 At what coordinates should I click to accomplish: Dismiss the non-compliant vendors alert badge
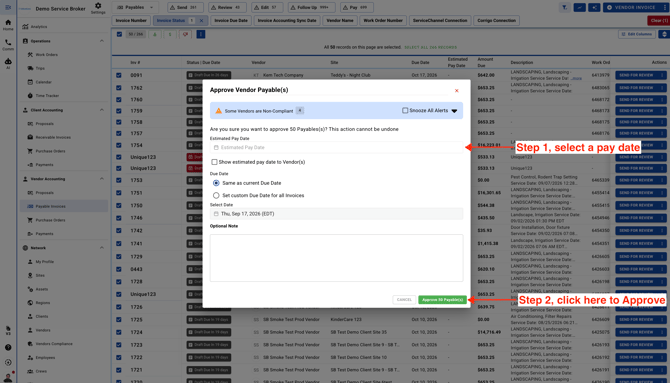click(x=300, y=110)
